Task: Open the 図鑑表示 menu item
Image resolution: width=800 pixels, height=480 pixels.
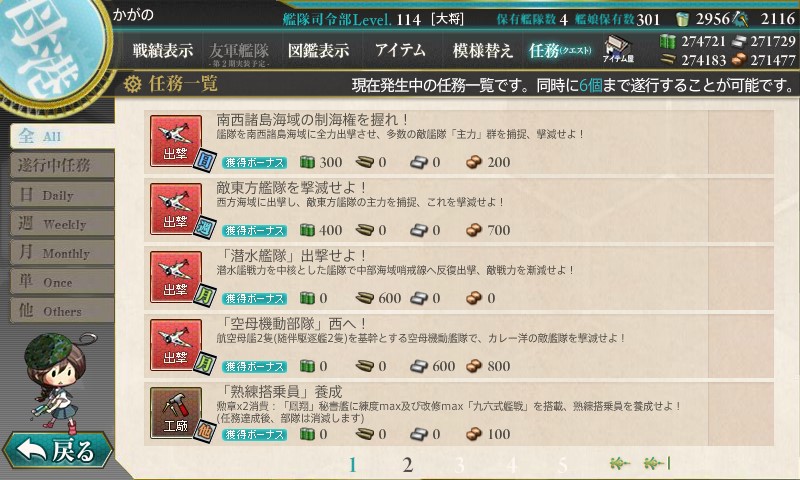Action: coord(318,50)
